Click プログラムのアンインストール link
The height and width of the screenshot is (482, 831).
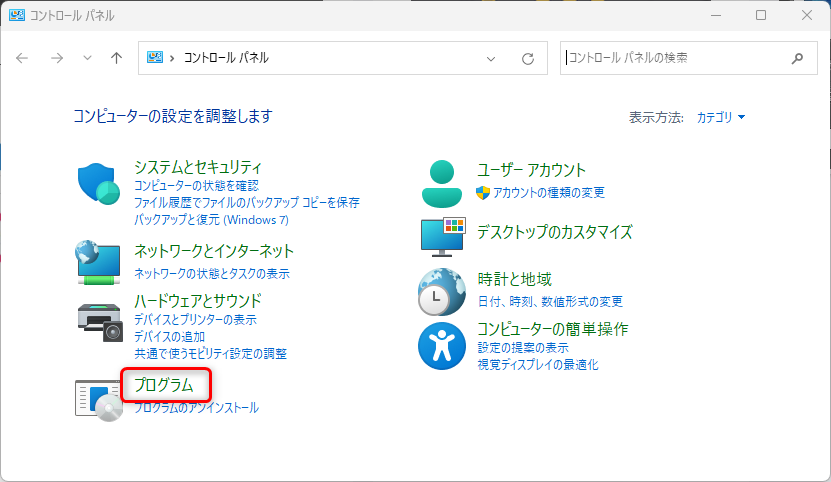196,408
